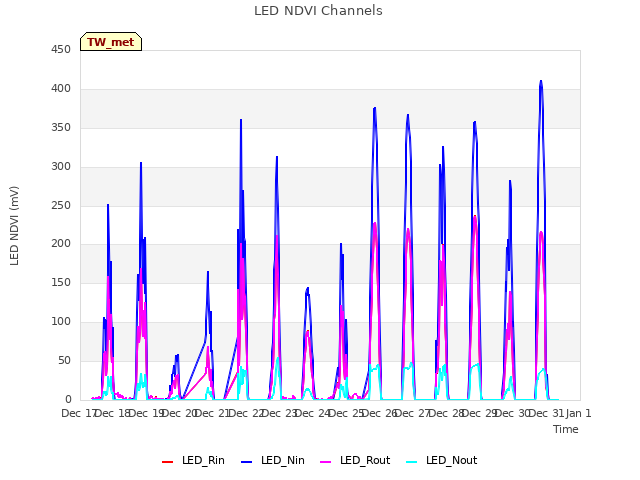The image size is (640, 480).
Task: Click the Dec 17 x-axis label
Action: [78, 413]
